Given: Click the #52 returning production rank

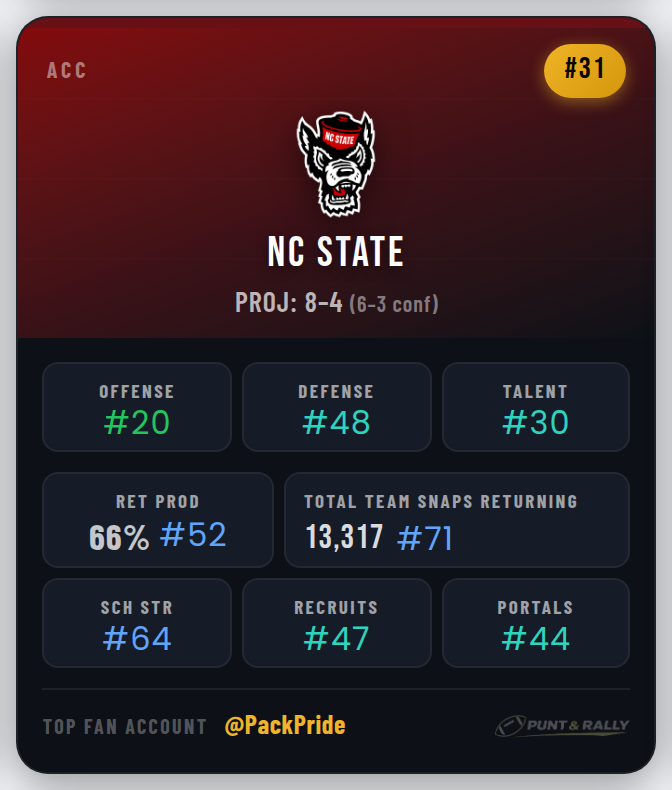Looking at the screenshot, I should [x=193, y=534].
